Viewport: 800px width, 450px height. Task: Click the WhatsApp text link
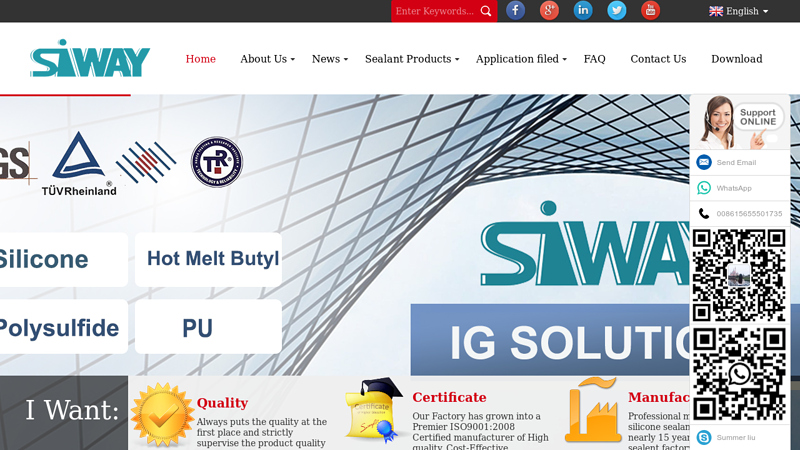coord(734,188)
